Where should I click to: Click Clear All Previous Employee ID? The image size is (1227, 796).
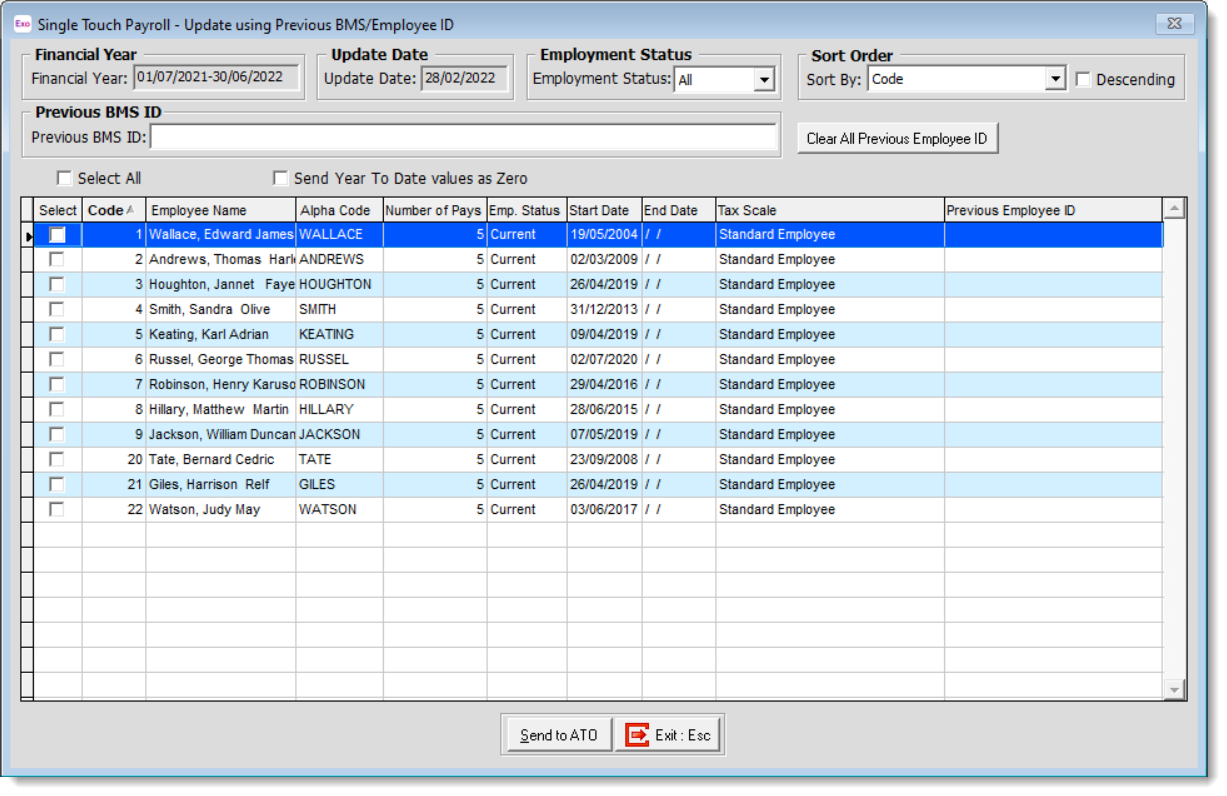[x=897, y=138]
